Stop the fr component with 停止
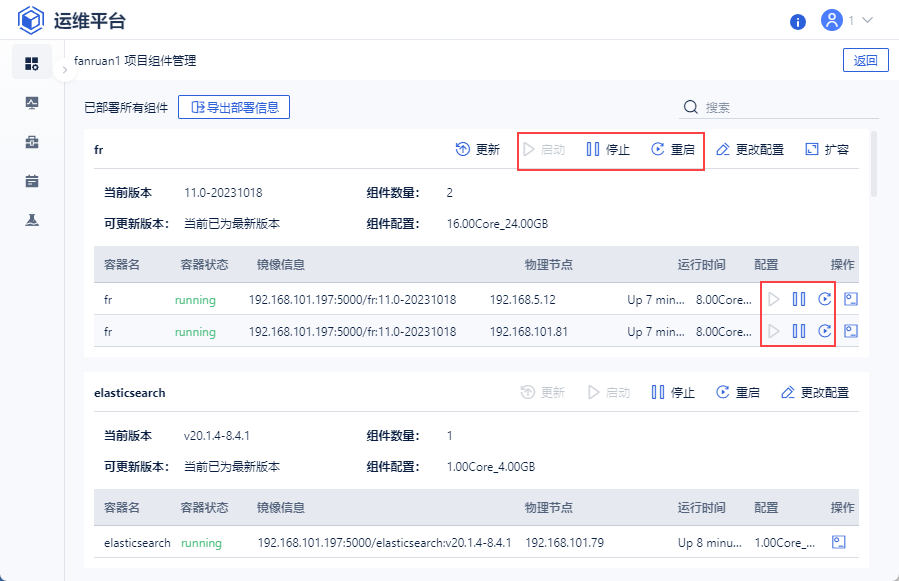Viewport: 899px width, 581px height. 608,150
